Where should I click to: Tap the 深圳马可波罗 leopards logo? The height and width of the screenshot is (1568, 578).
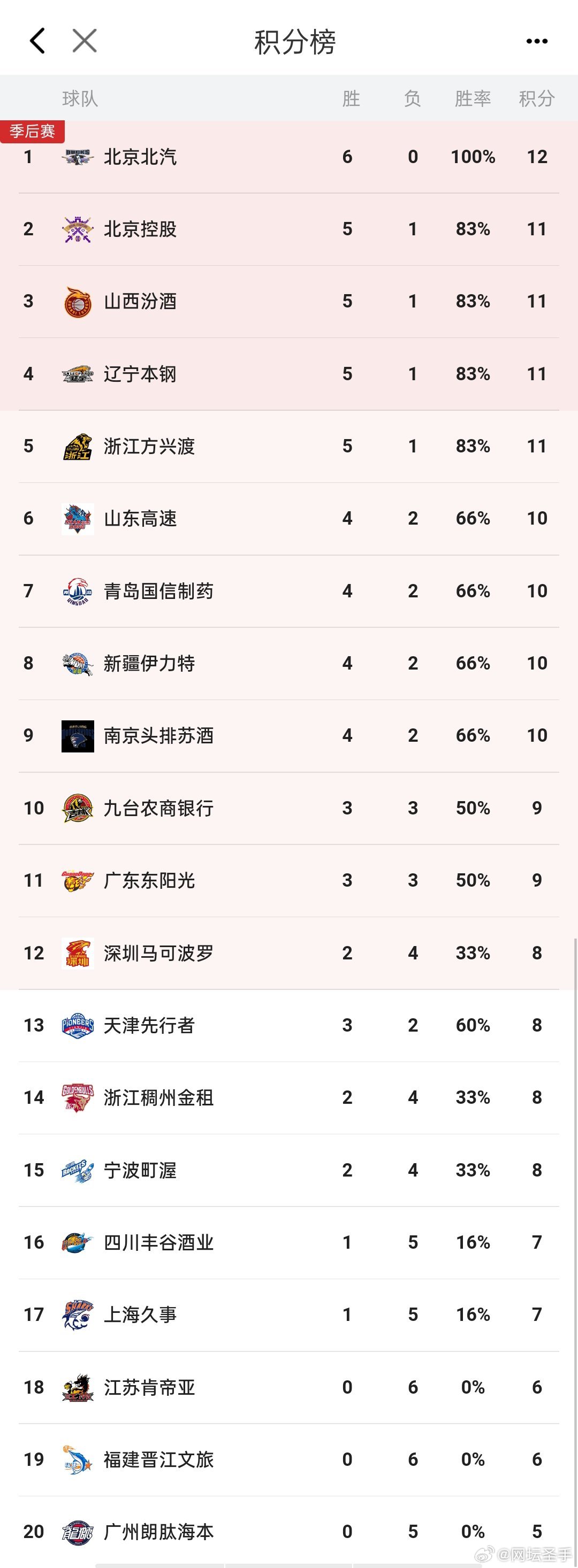click(78, 952)
